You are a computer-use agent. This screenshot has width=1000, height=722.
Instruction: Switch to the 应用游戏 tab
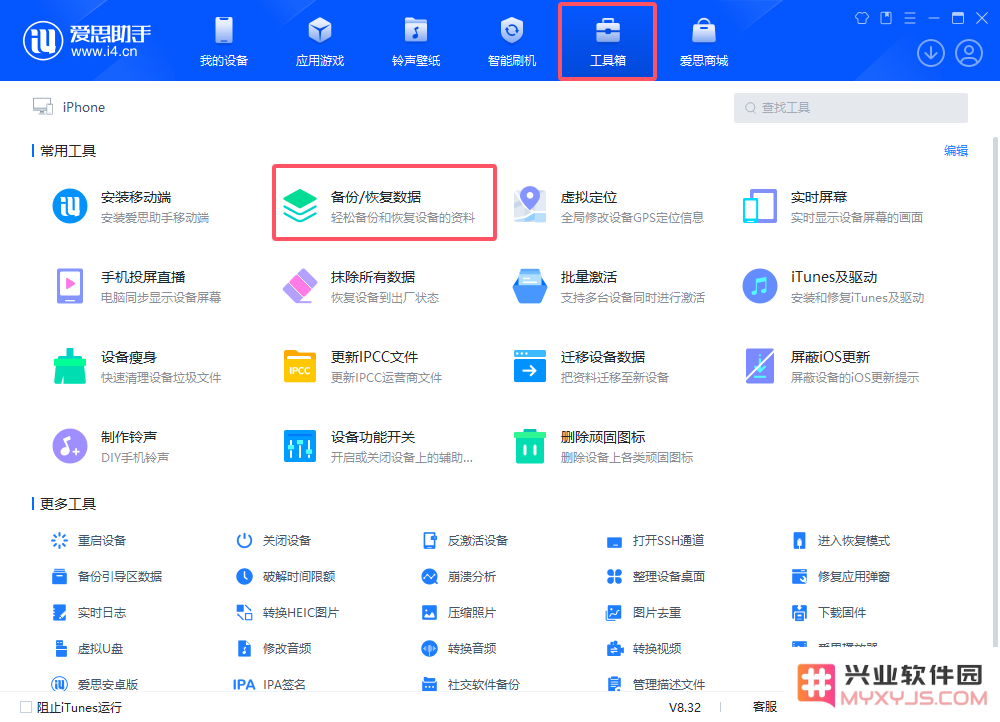[x=320, y=41]
